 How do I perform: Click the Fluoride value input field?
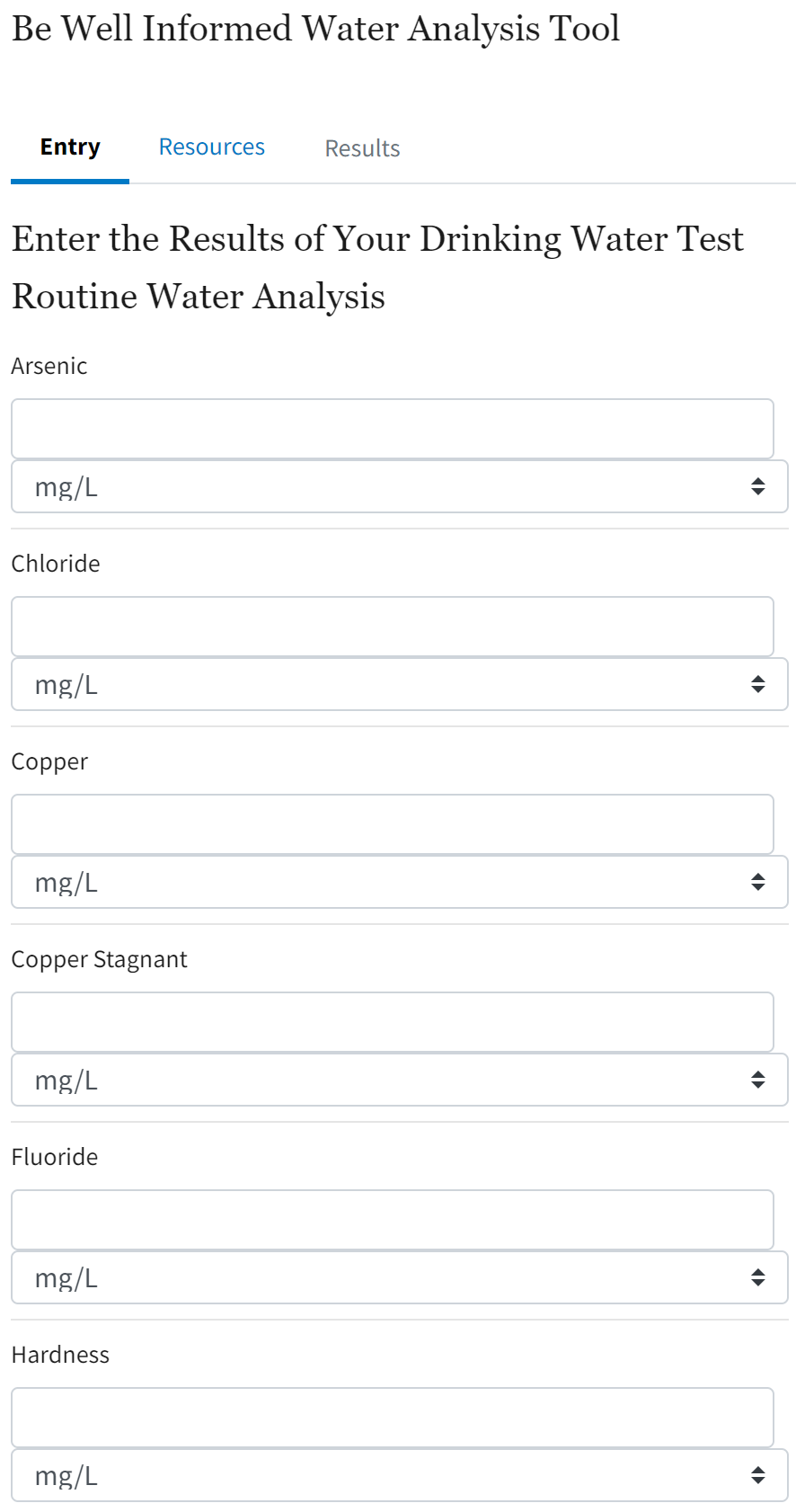(393, 1220)
